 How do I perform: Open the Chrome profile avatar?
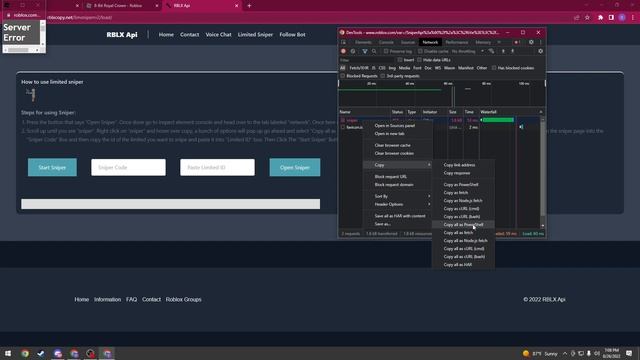click(x=622, y=18)
